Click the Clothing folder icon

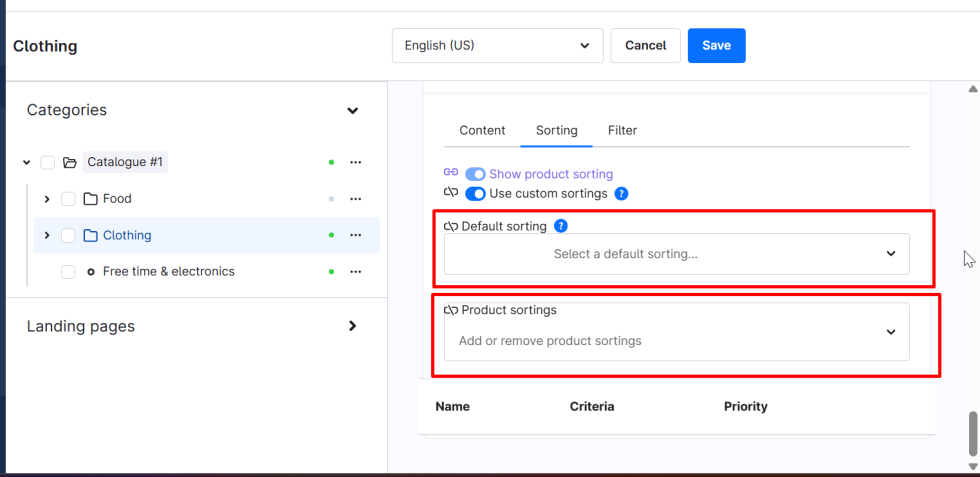[90, 236]
